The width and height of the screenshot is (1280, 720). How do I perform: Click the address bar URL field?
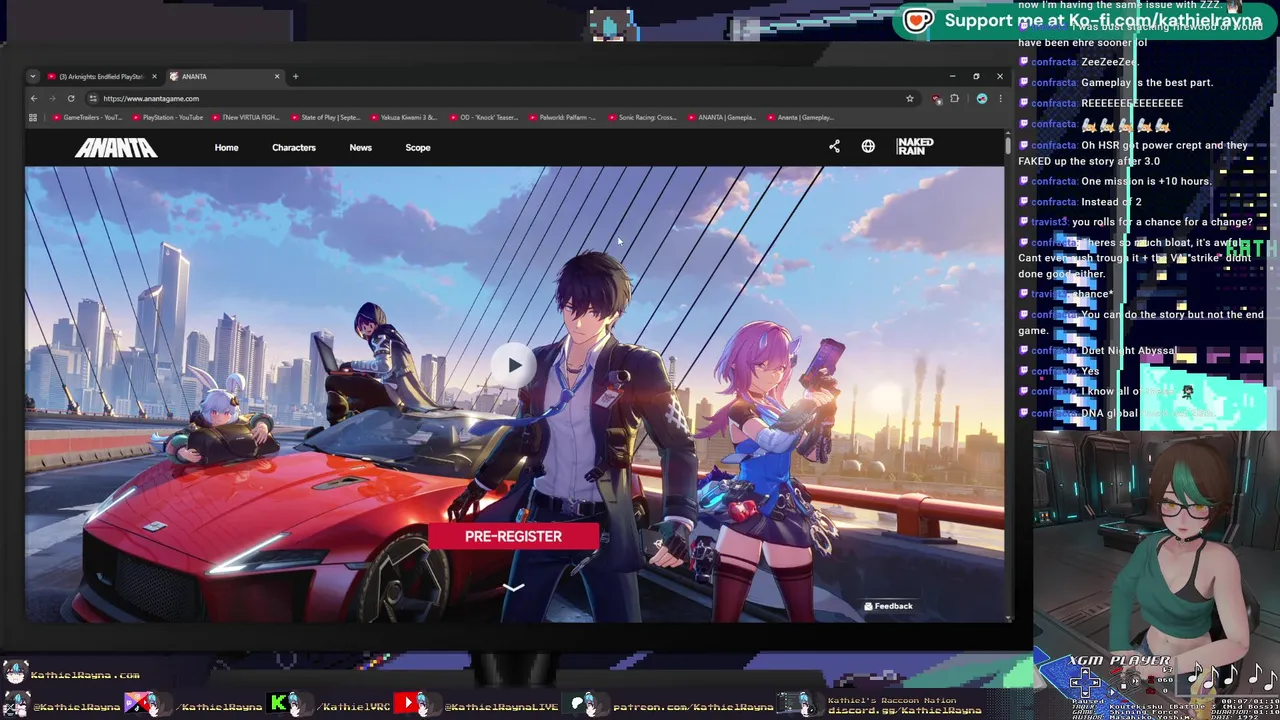[x=500, y=98]
